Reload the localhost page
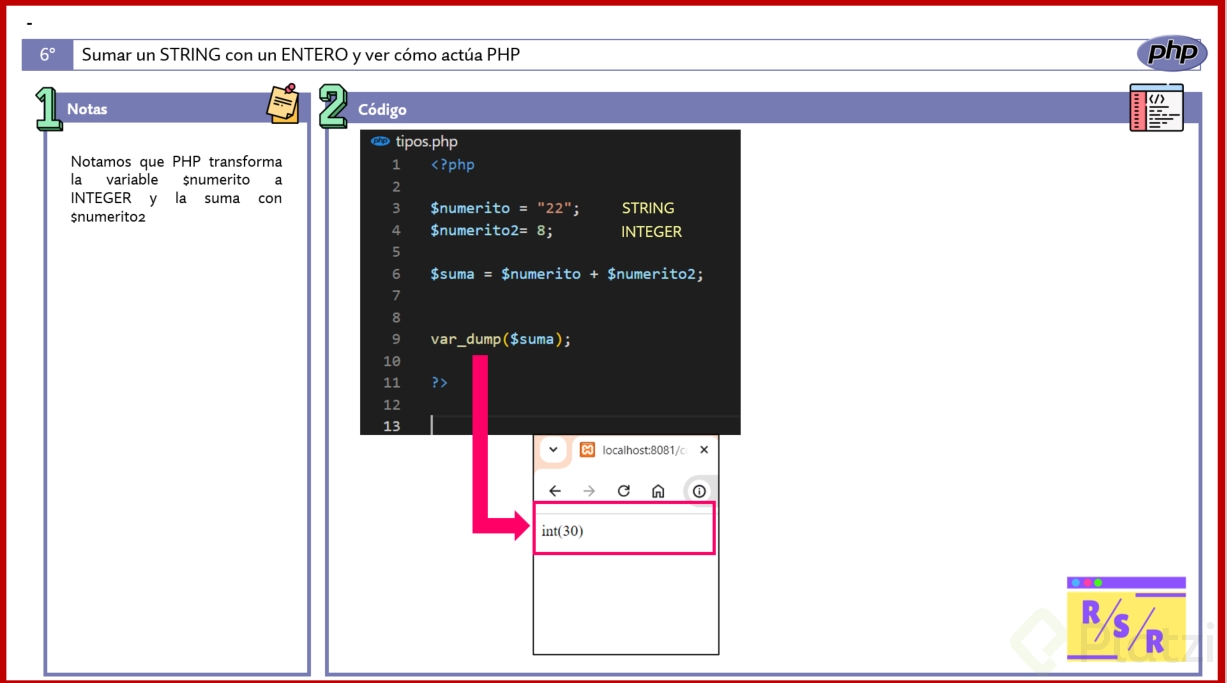The height and width of the screenshot is (683, 1227). pos(624,491)
